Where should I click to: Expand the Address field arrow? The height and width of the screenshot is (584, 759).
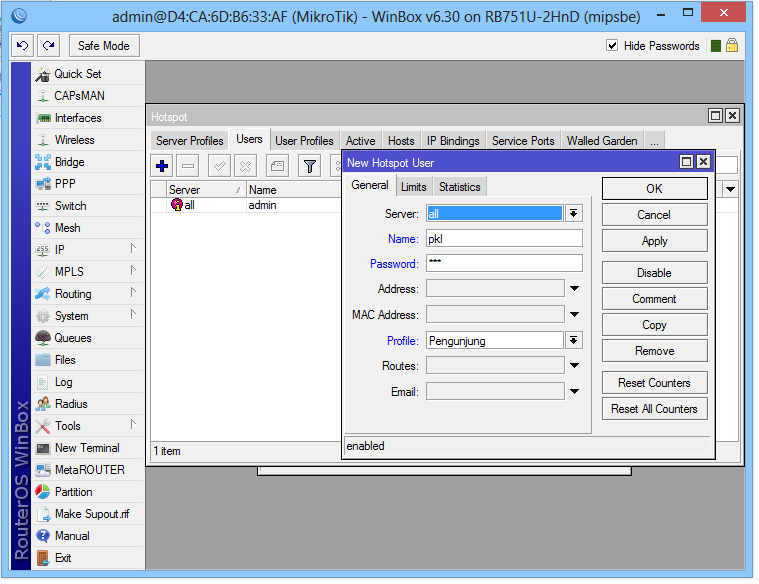pos(575,289)
